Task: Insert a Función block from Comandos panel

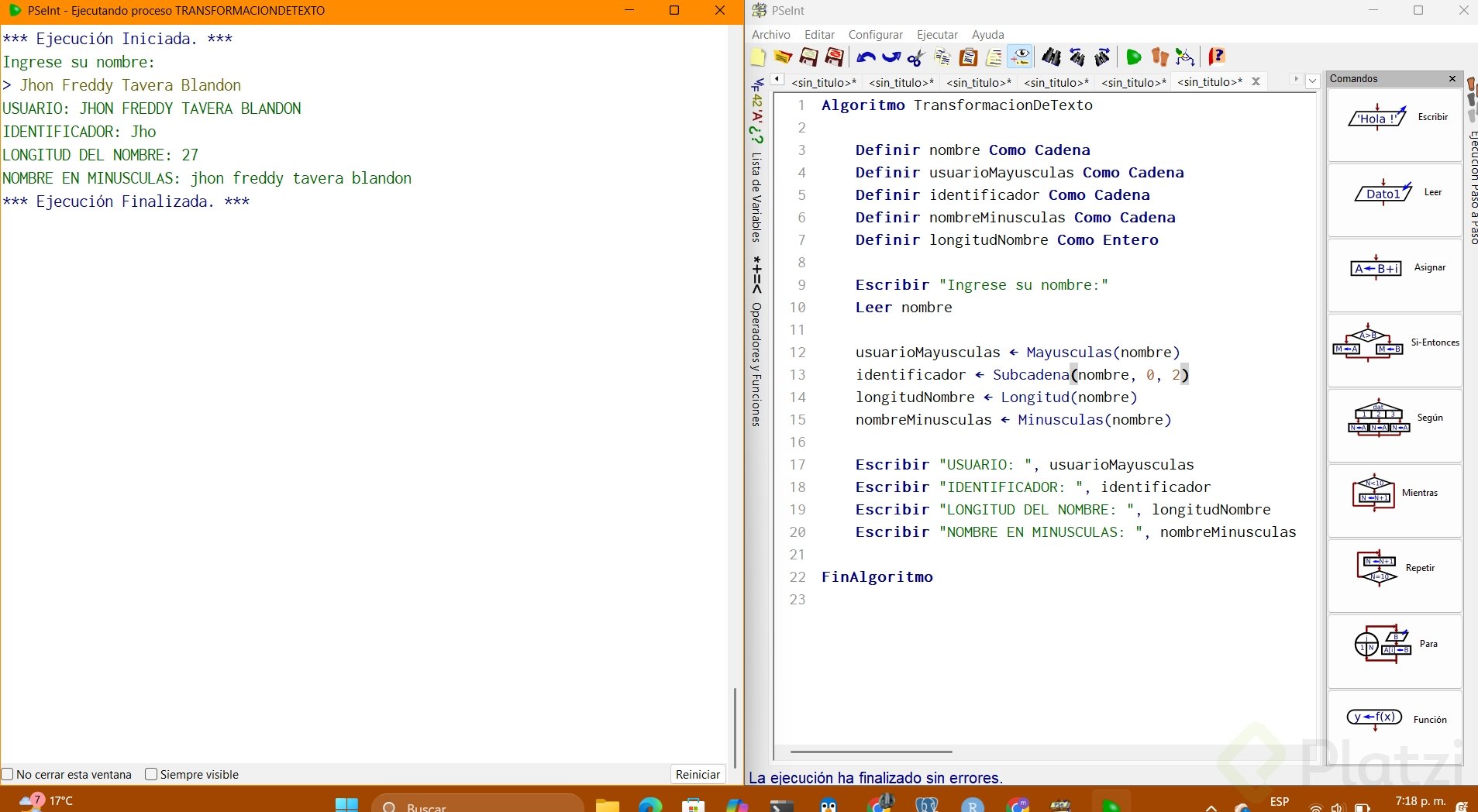Action: point(1395,726)
